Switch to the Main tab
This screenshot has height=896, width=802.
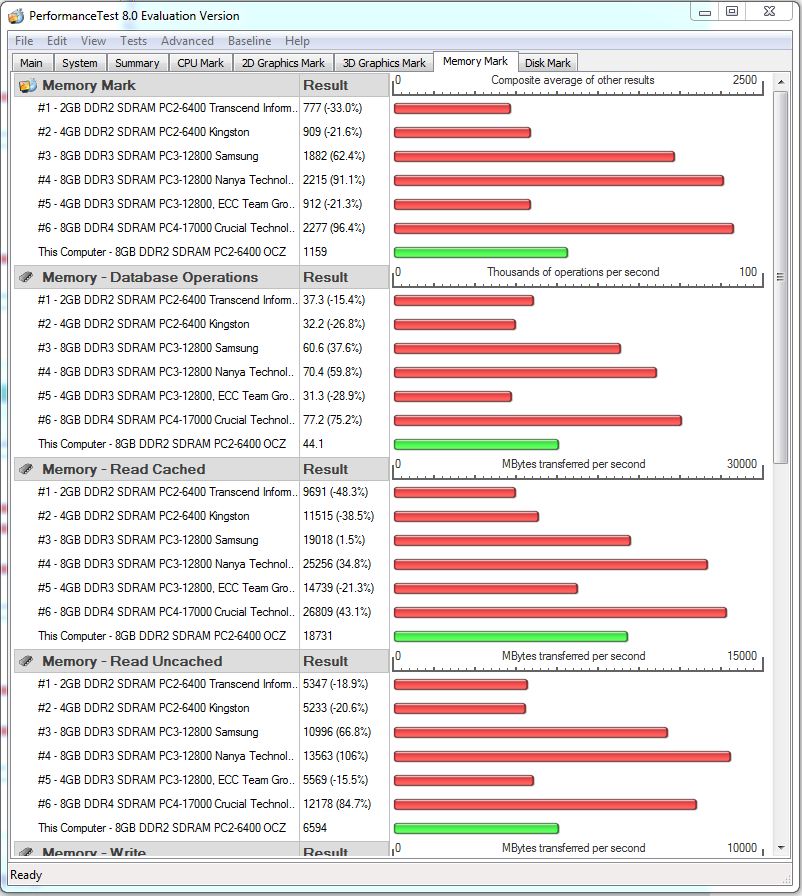pyautogui.click(x=31, y=63)
